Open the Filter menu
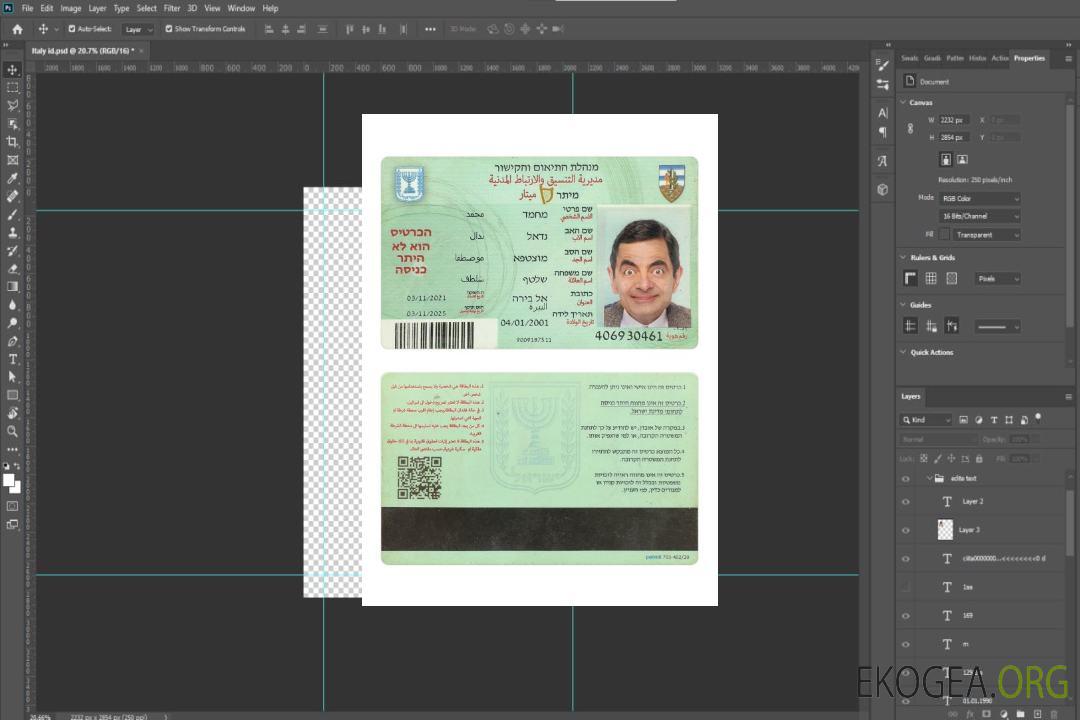 coord(172,8)
